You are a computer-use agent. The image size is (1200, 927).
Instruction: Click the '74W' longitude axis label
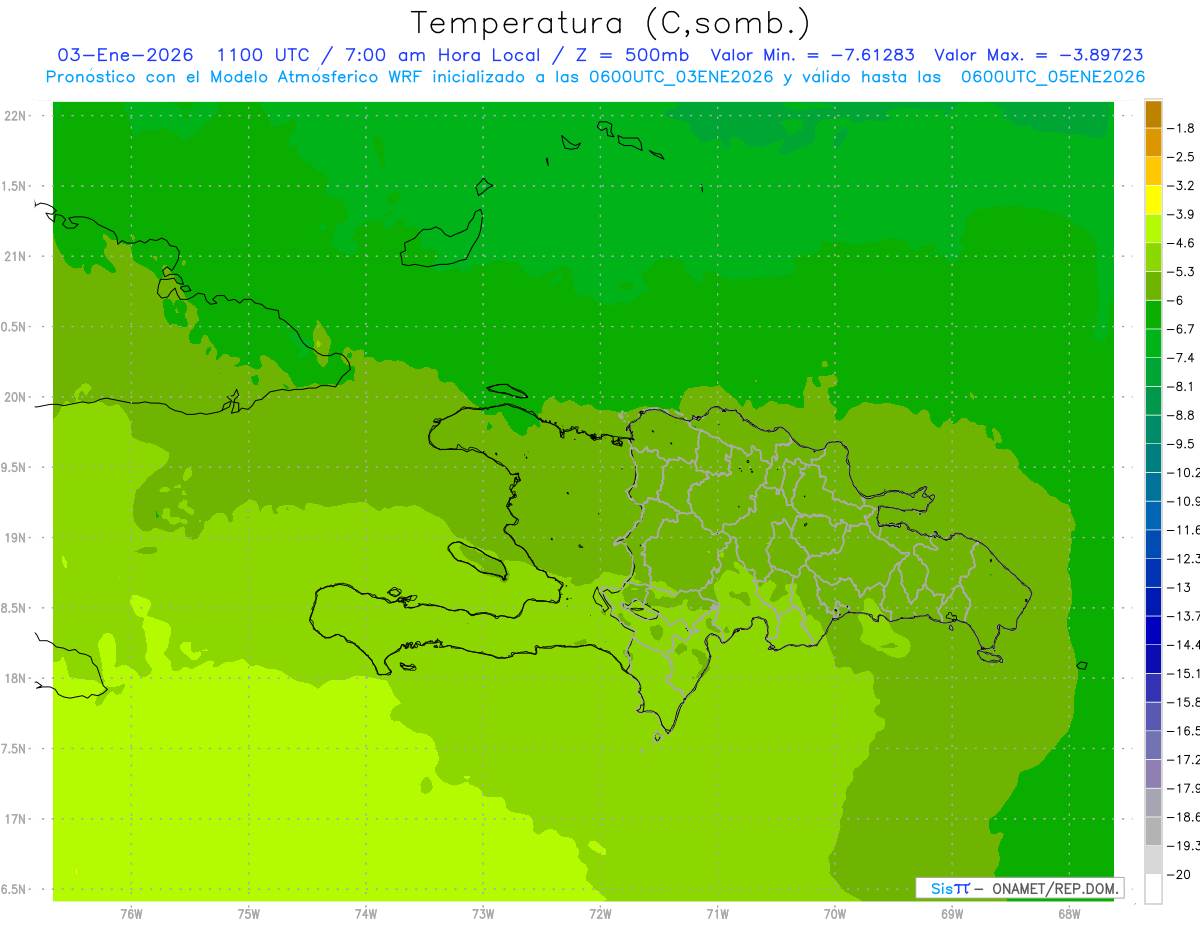pyautogui.click(x=366, y=914)
